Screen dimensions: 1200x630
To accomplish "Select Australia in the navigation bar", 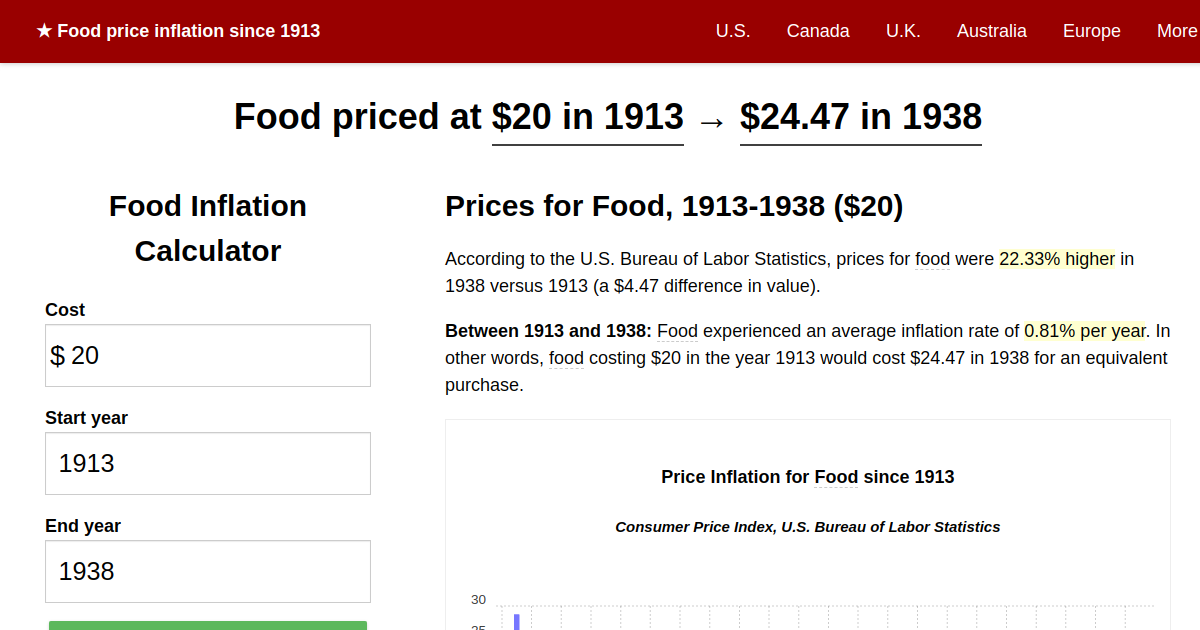I will (992, 31).
